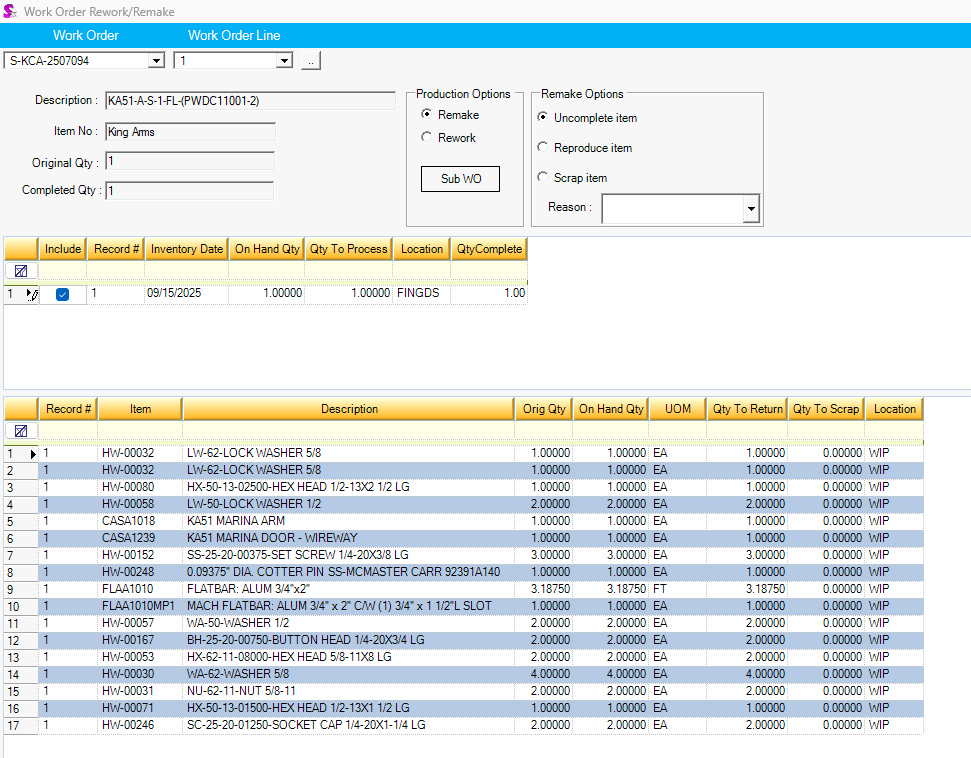Screen dimensions: 971x758
Task: Select the Reproduce item option
Action: tap(543, 147)
